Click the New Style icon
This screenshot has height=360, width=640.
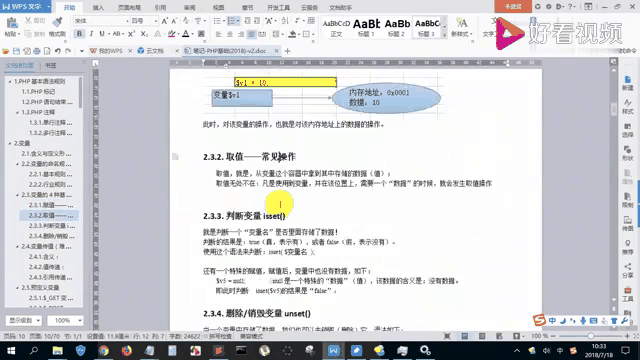pyautogui.click(x=462, y=23)
